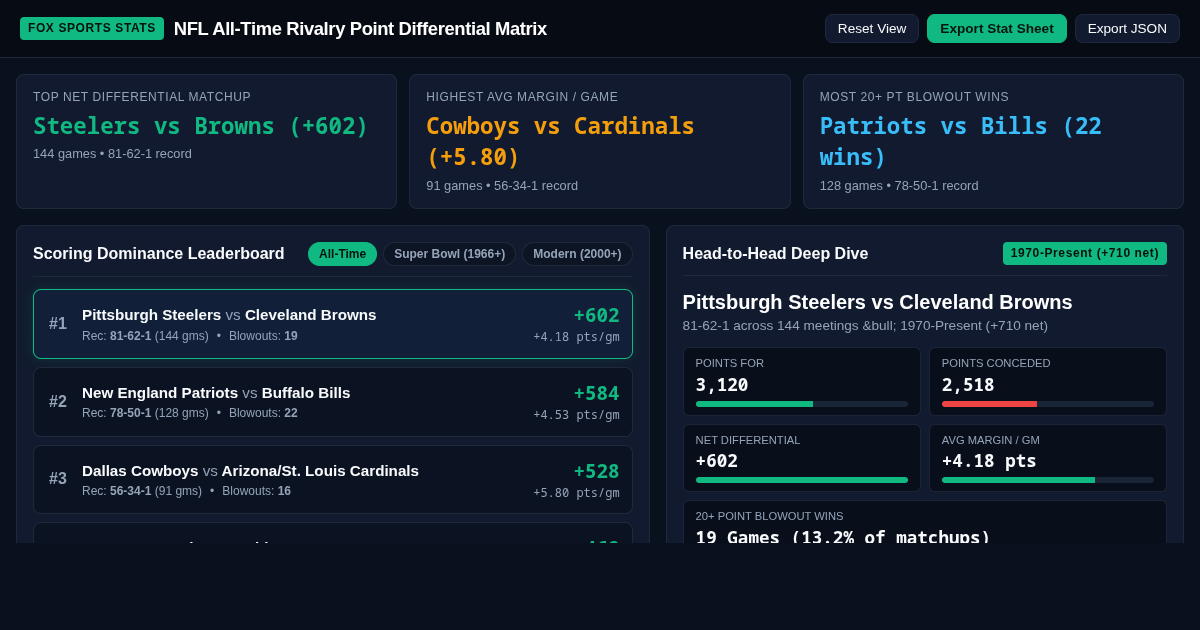Click the +528 differential in Cowboys row
The height and width of the screenshot is (630, 1200).
596,471
